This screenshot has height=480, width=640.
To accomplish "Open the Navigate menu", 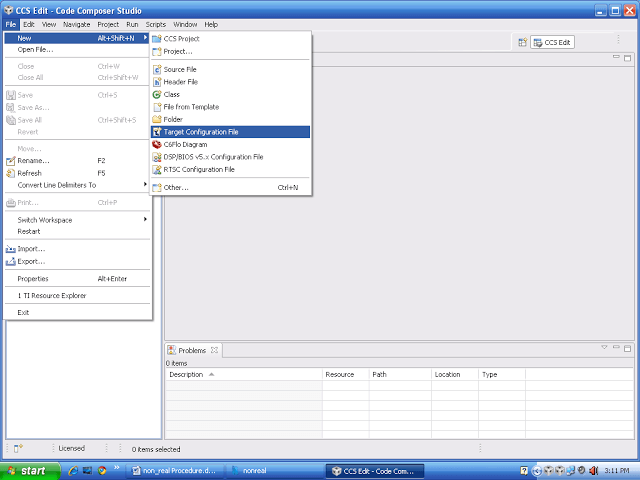I will pos(77,24).
